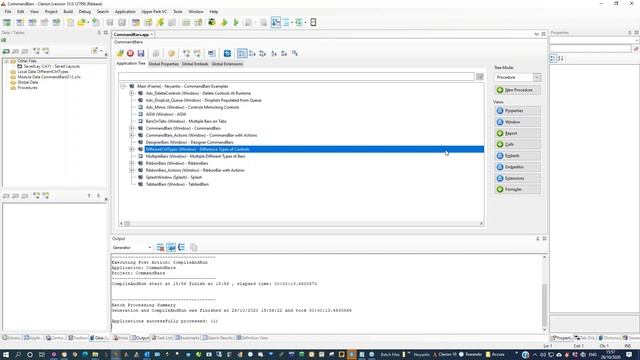Click the window-view icon in CommandBars toolbar
This screenshot has width=640, height=360.
pyautogui.click(x=211, y=53)
